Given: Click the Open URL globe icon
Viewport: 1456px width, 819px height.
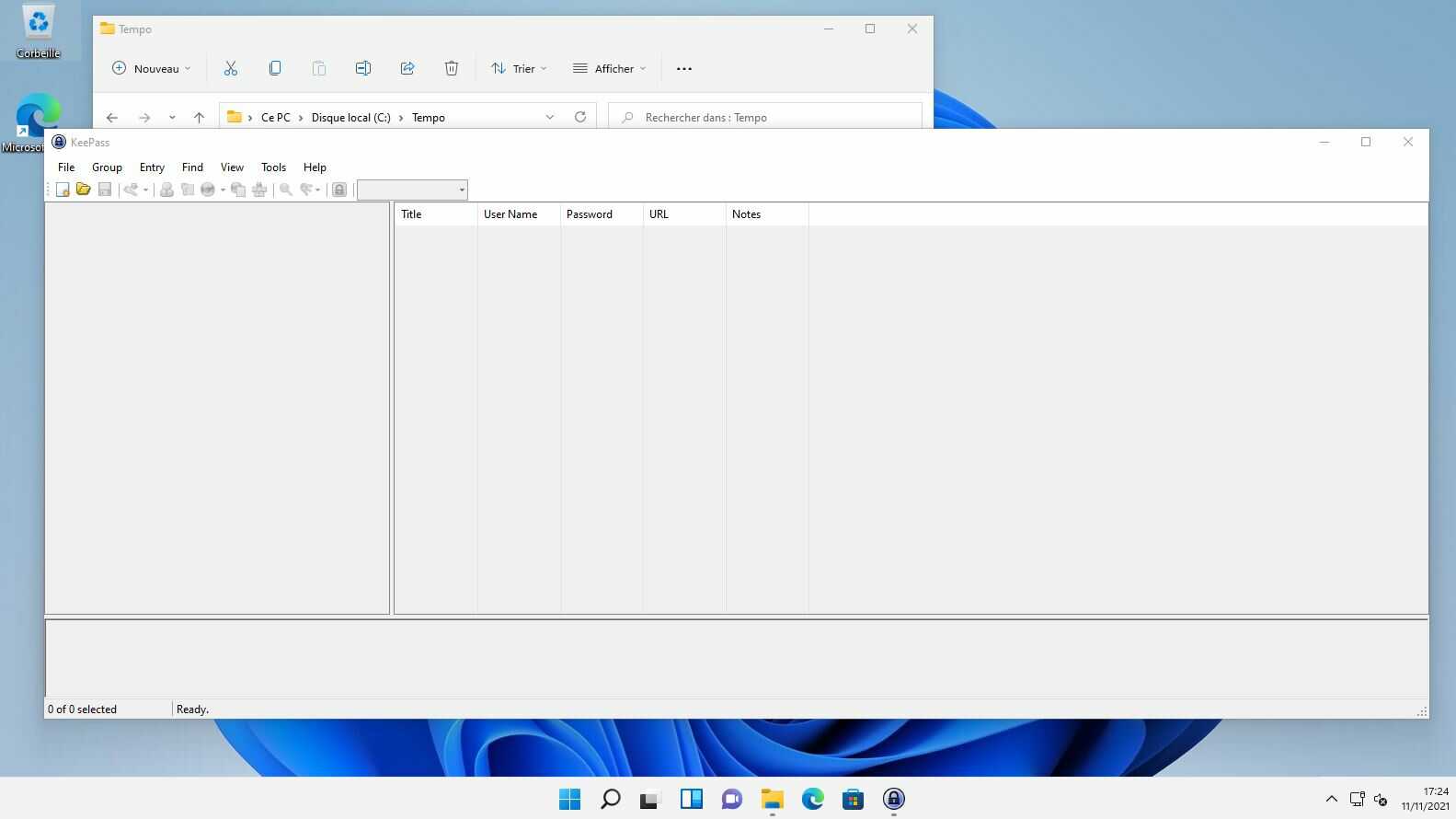Looking at the screenshot, I should pos(208,190).
